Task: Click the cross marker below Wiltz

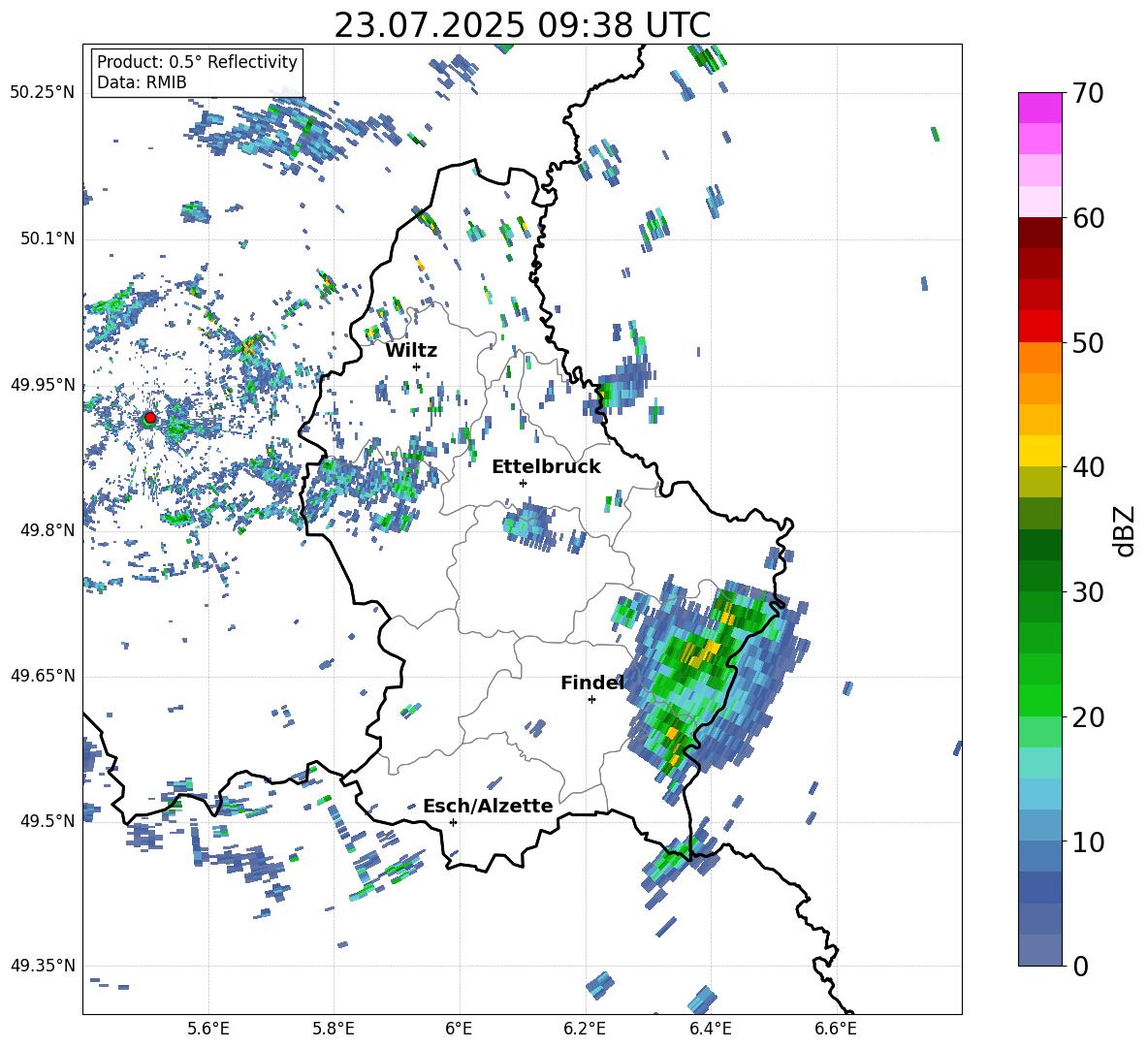Action: pos(417,366)
